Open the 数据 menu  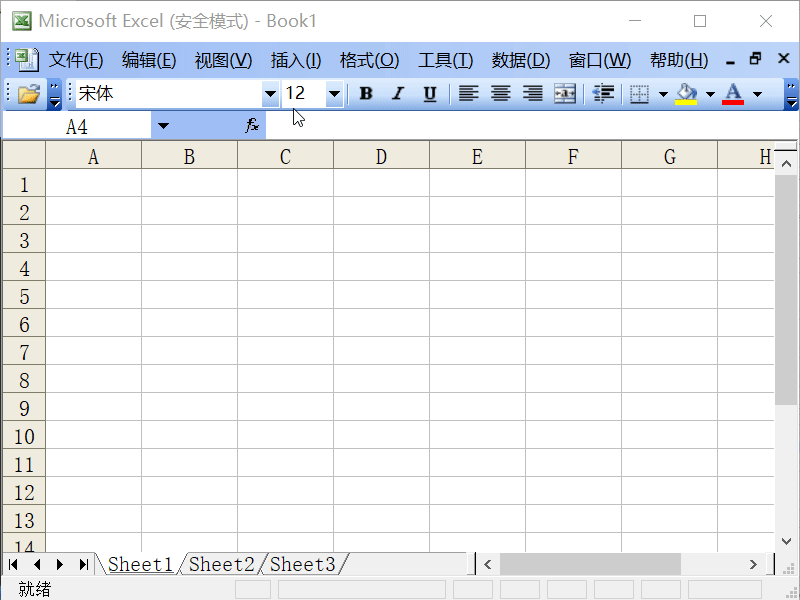tap(519, 59)
